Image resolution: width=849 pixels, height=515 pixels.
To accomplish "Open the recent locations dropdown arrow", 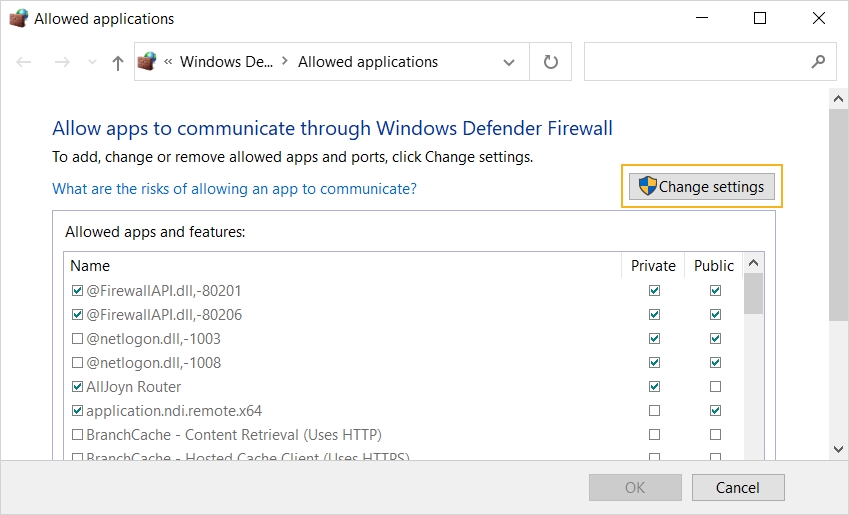I will tap(93, 62).
